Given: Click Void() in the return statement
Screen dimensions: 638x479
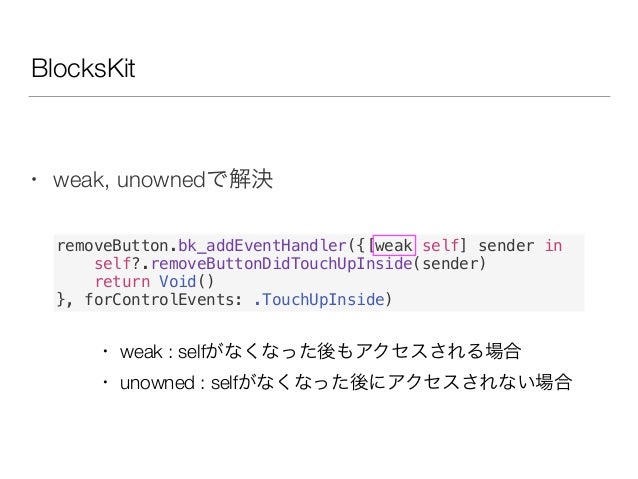Looking at the screenshot, I should point(186,282).
